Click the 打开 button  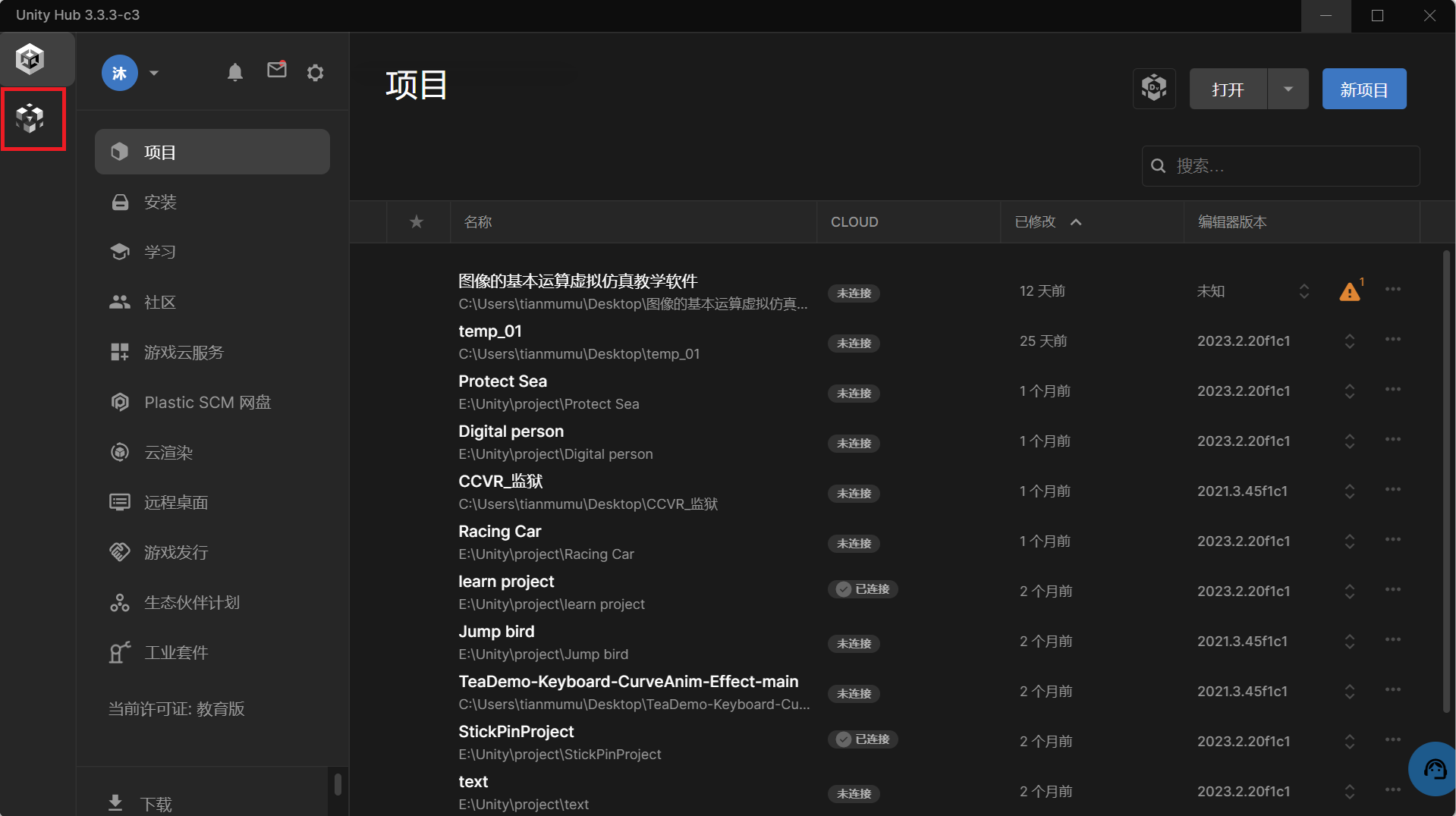pos(1228,89)
